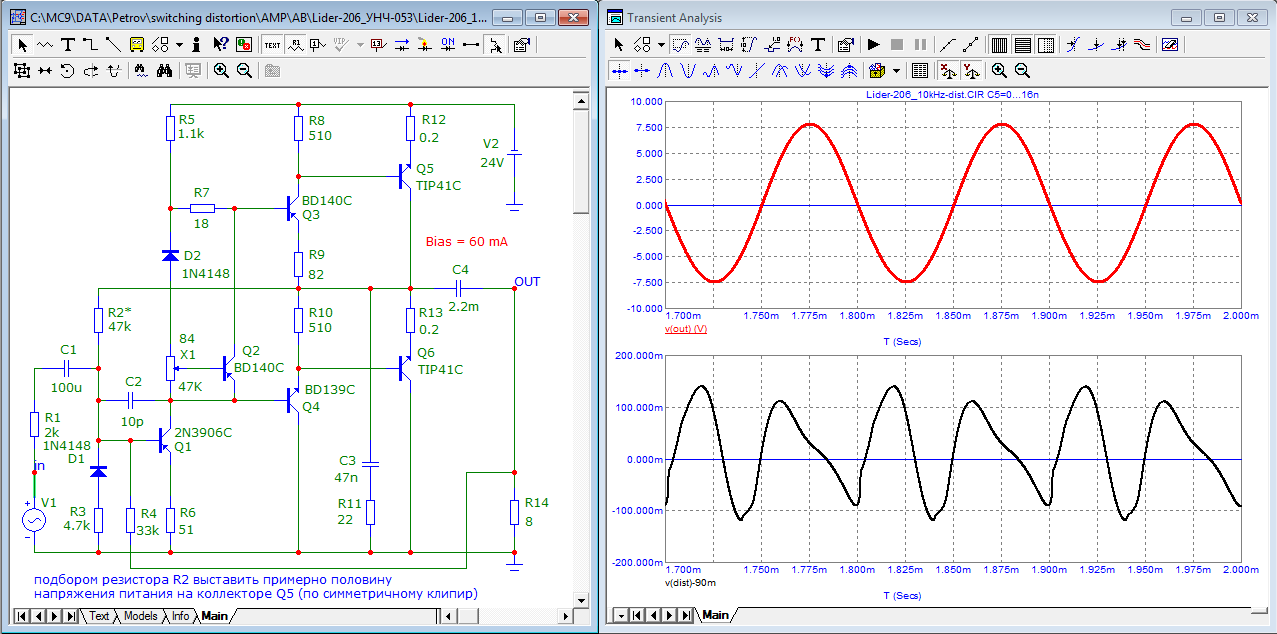The height and width of the screenshot is (634, 1277).
Task: Click the v(out) (V) plot label
Action: click(x=685, y=328)
